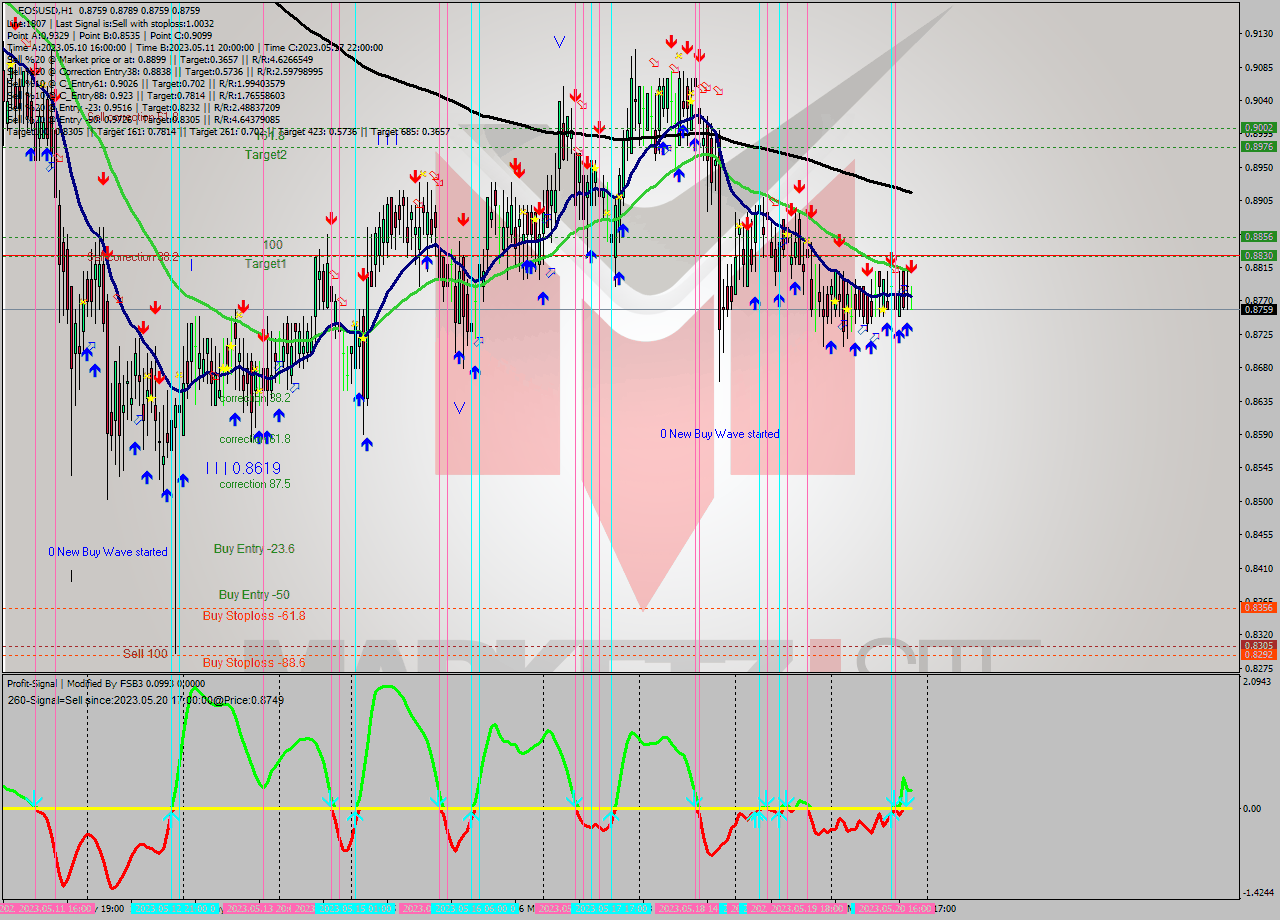Click the 0.8410 price axis label
The image size is (1280, 920).
pos(1258,568)
